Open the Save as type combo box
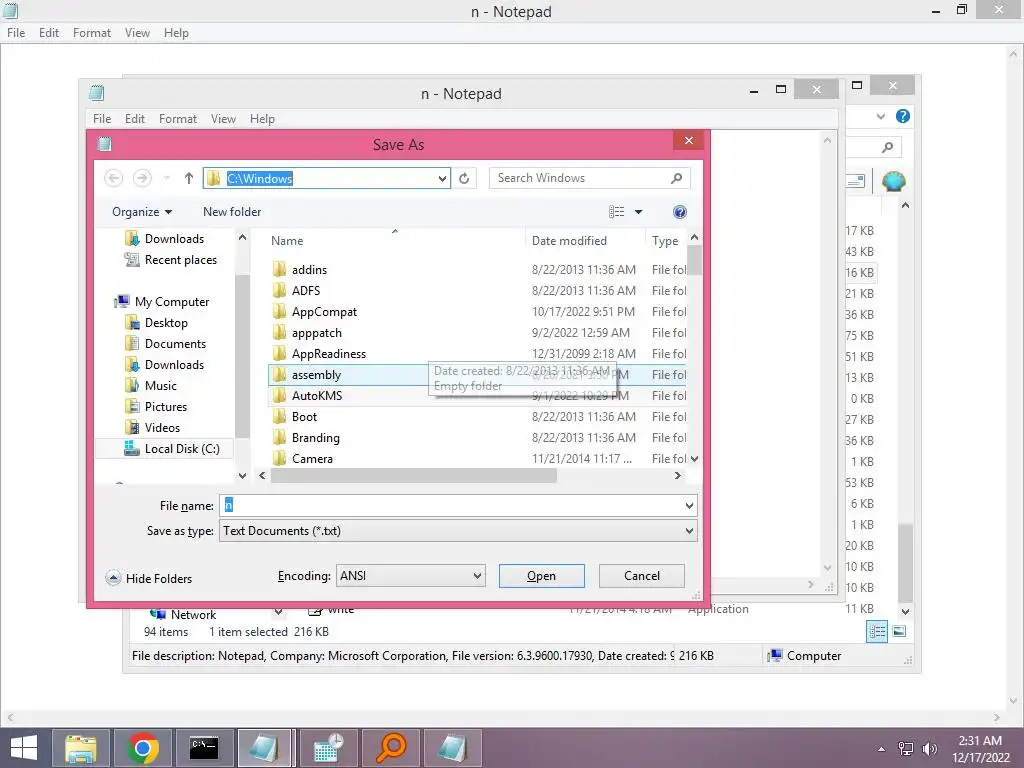Viewport: 1024px width, 768px height. (458, 531)
